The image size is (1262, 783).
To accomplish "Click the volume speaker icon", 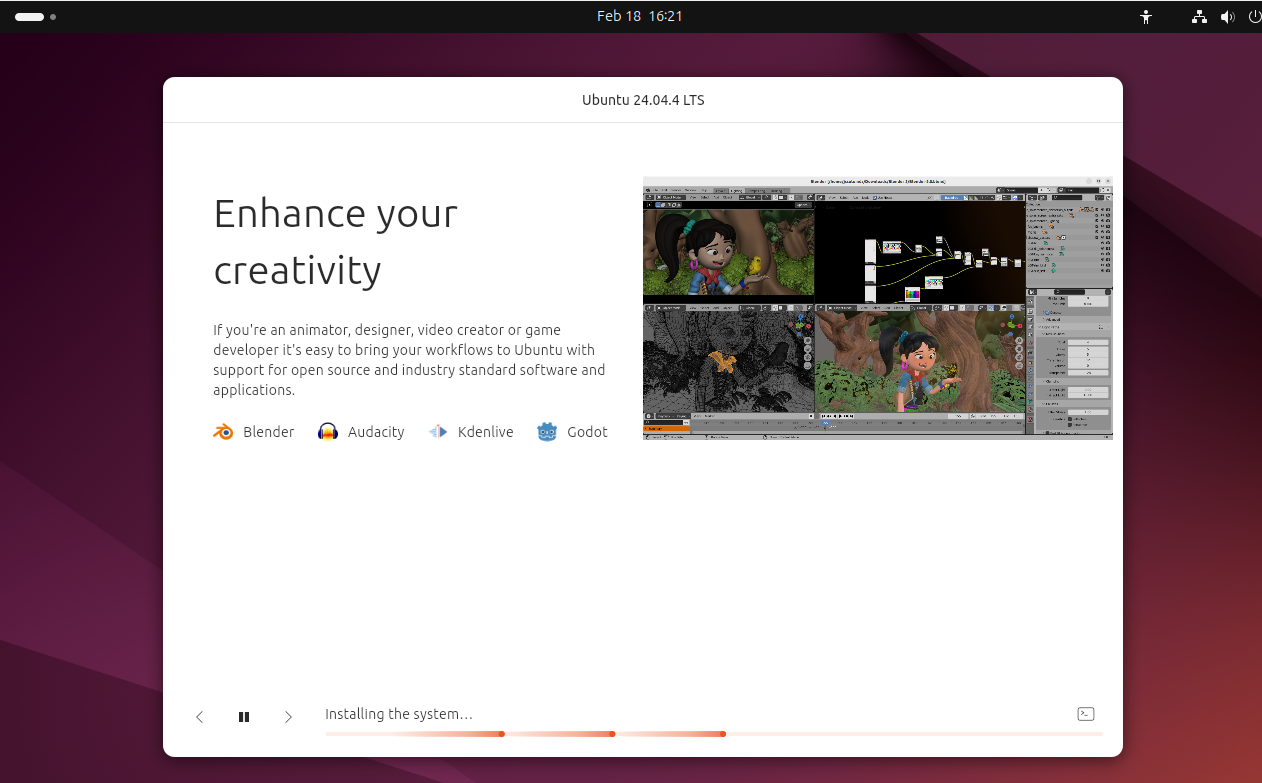I will click(x=1228, y=17).
